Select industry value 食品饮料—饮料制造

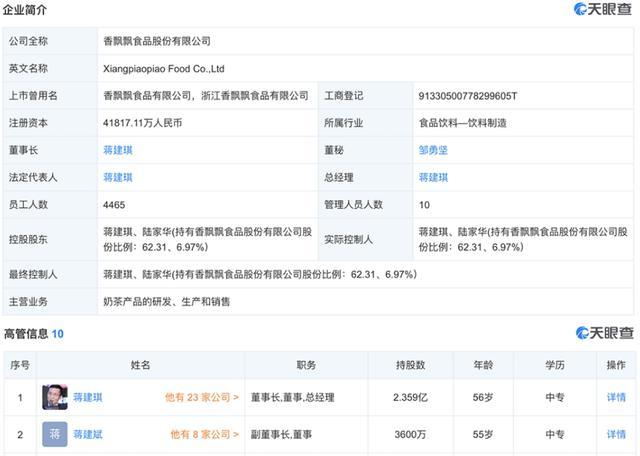pos(462,123)
